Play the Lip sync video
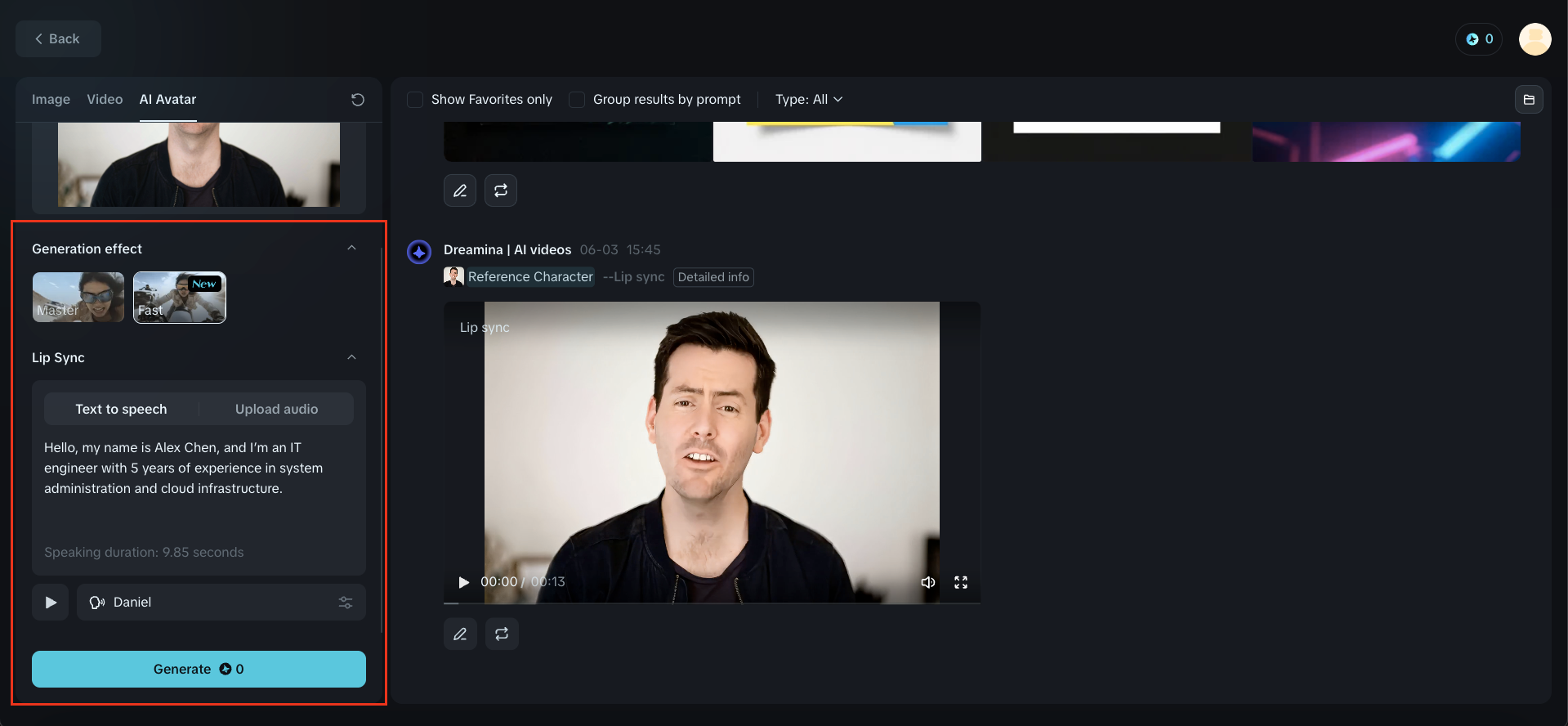Screen dimensions: 1568x726 [464, 582]
